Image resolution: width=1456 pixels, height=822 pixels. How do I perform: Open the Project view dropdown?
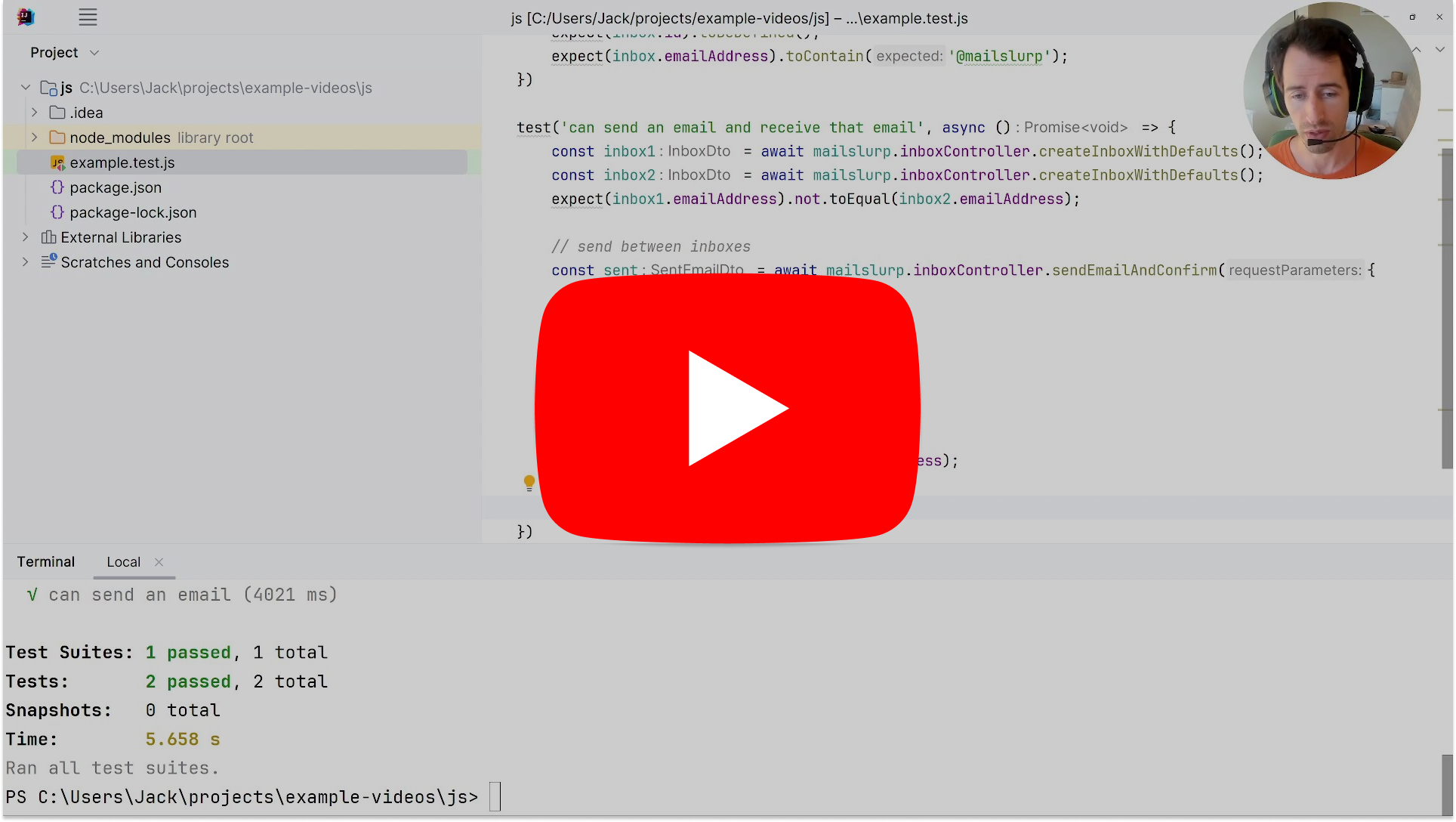[x=94, y=52]
